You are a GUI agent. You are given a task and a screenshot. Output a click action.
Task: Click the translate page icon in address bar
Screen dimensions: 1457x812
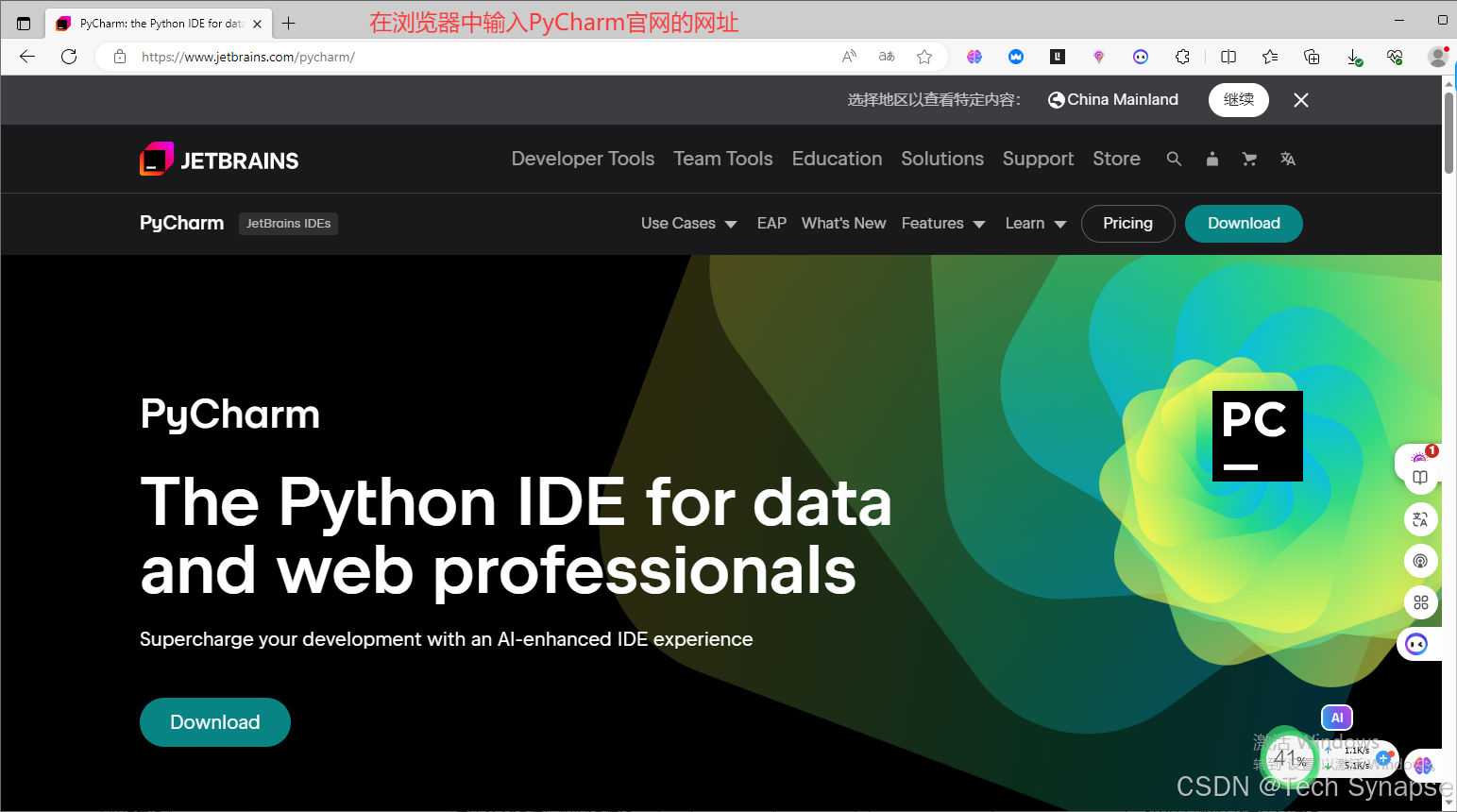coord(887,57)
